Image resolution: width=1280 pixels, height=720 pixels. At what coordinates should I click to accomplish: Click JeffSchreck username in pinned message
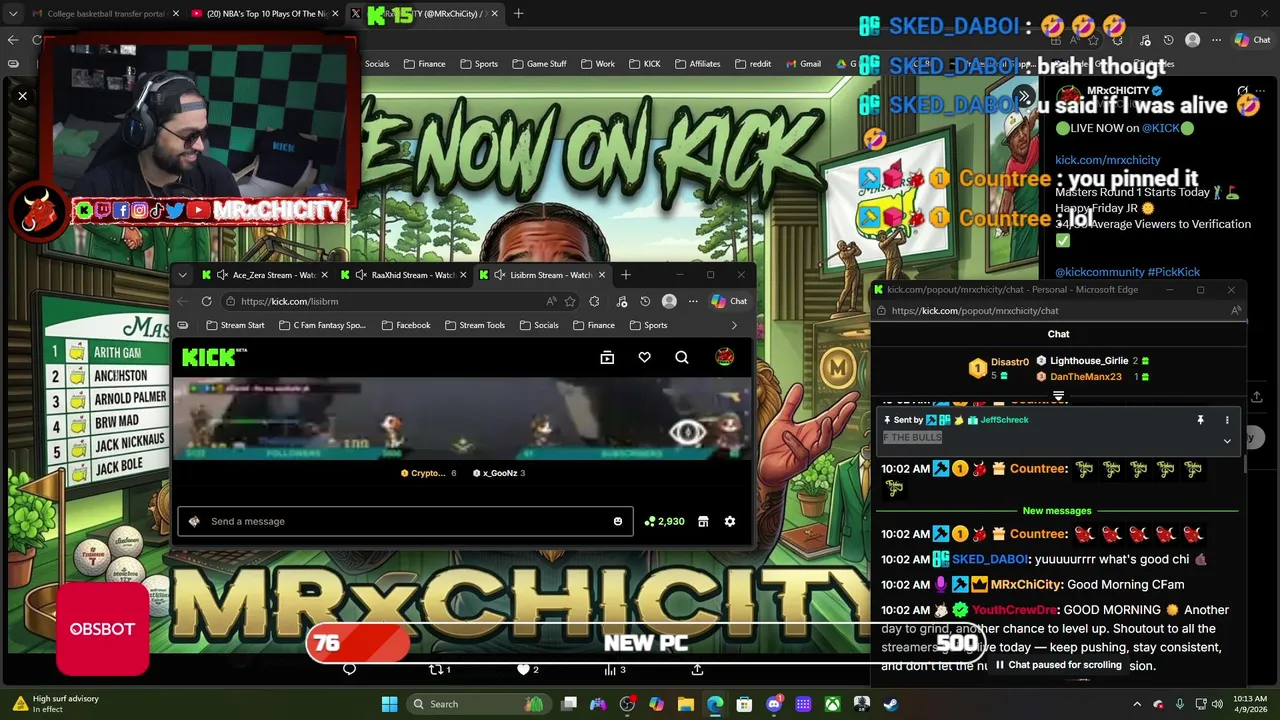coord(1004,420)
